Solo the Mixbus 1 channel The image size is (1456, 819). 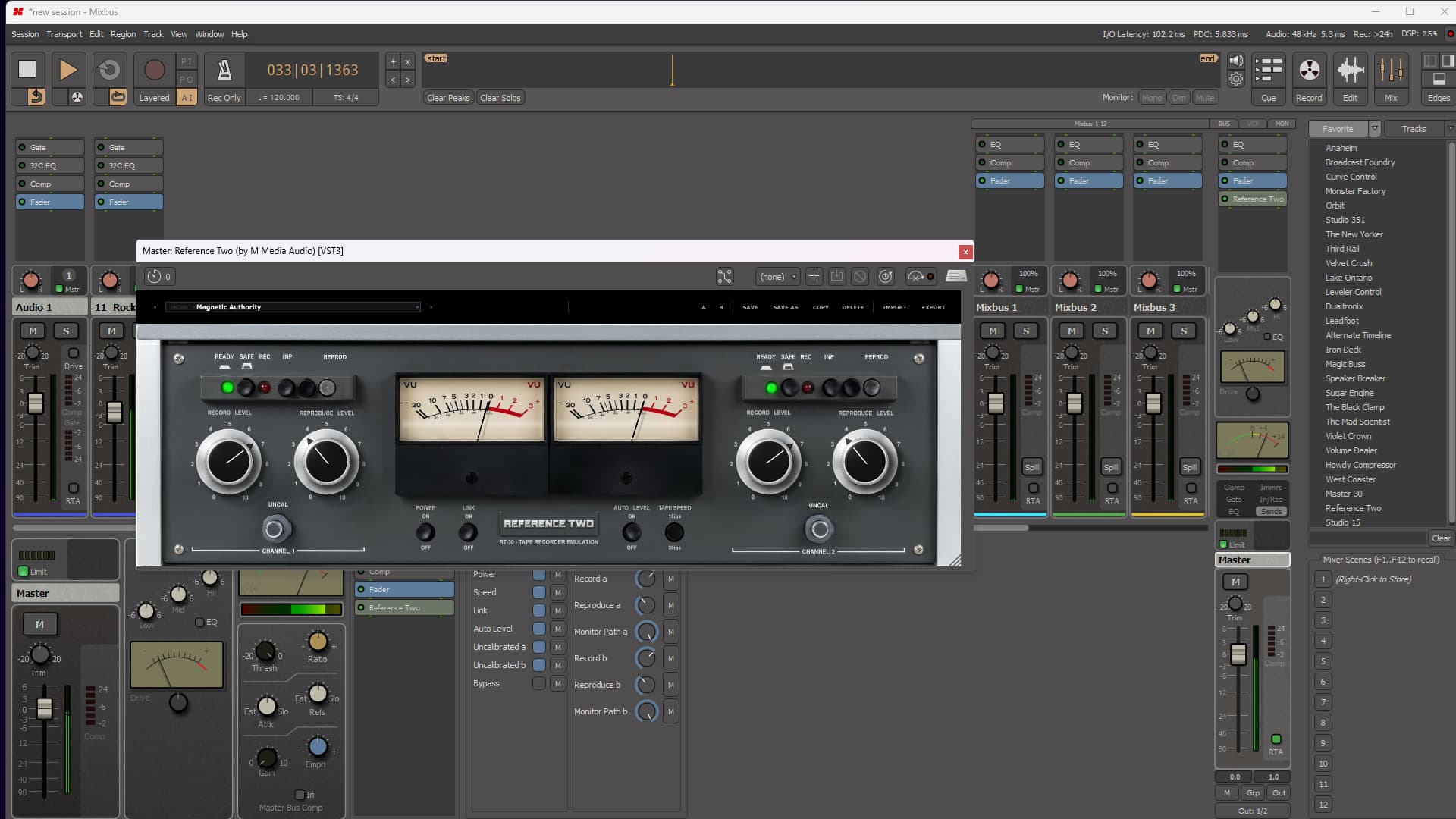(x=1026, y=331)
